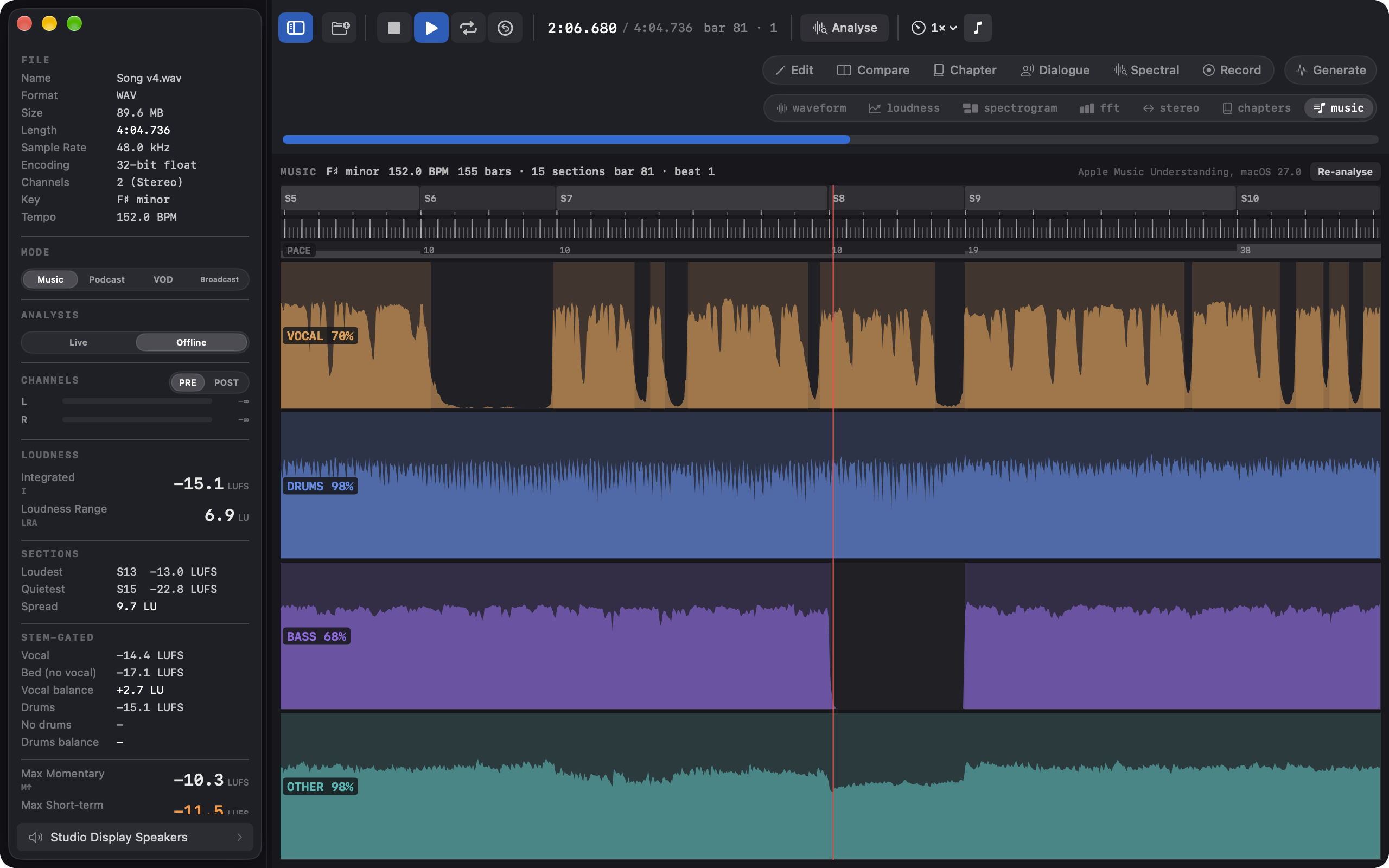The height and width of the screenshot is (868, 1389).
Task: Click the Analyse button
Action: coord(844,28)
